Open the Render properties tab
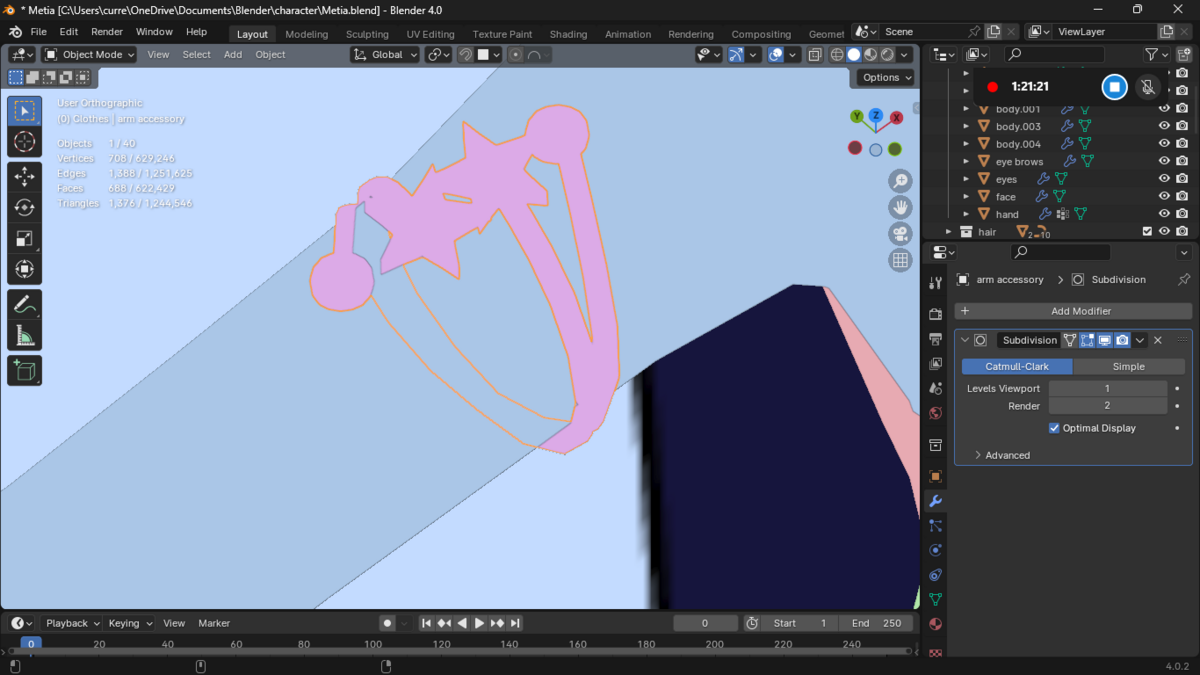The height and width of the screenshot is (675, 1200). click(935, 314)
